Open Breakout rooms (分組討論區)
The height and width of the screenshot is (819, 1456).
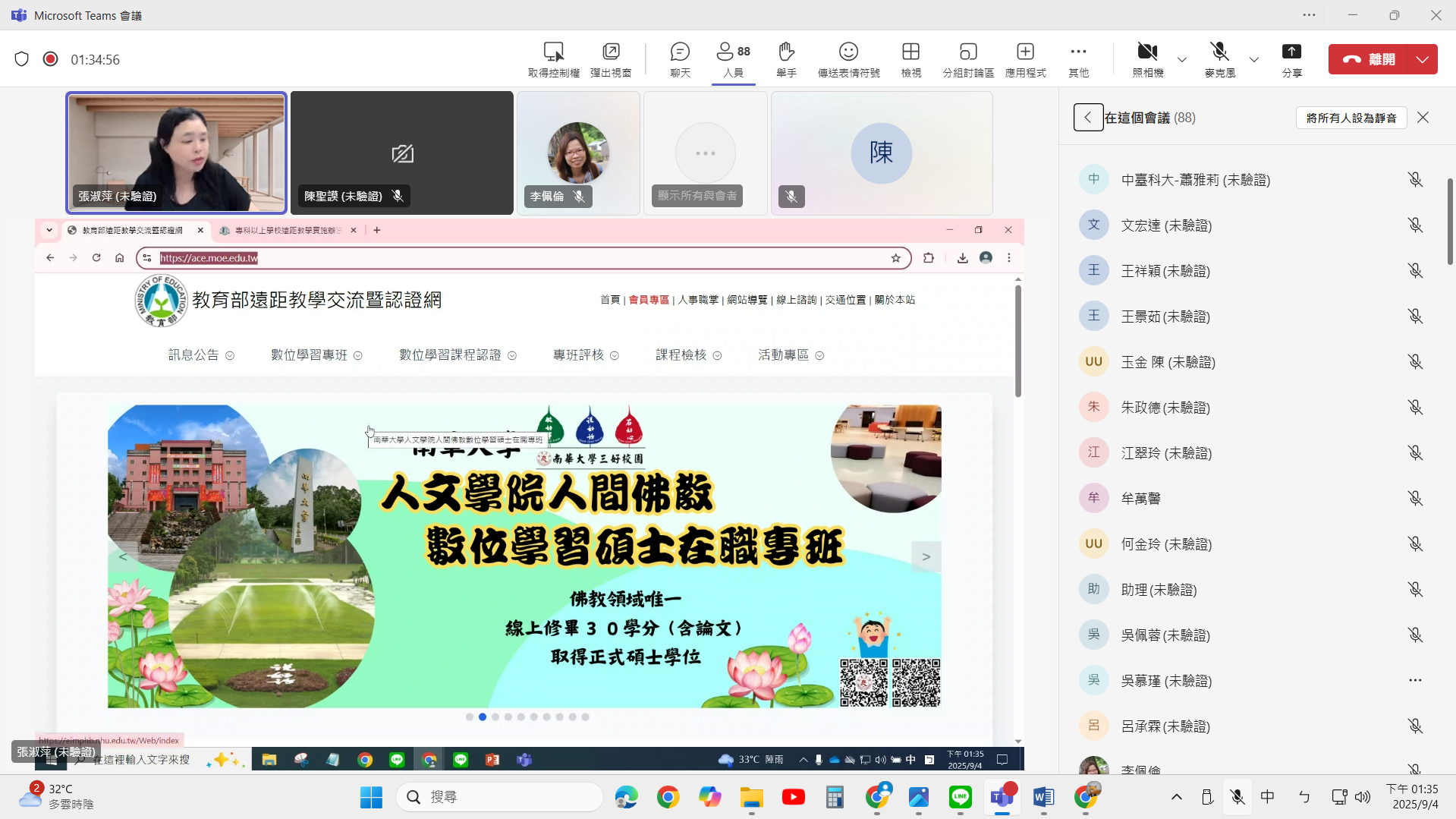968,59
